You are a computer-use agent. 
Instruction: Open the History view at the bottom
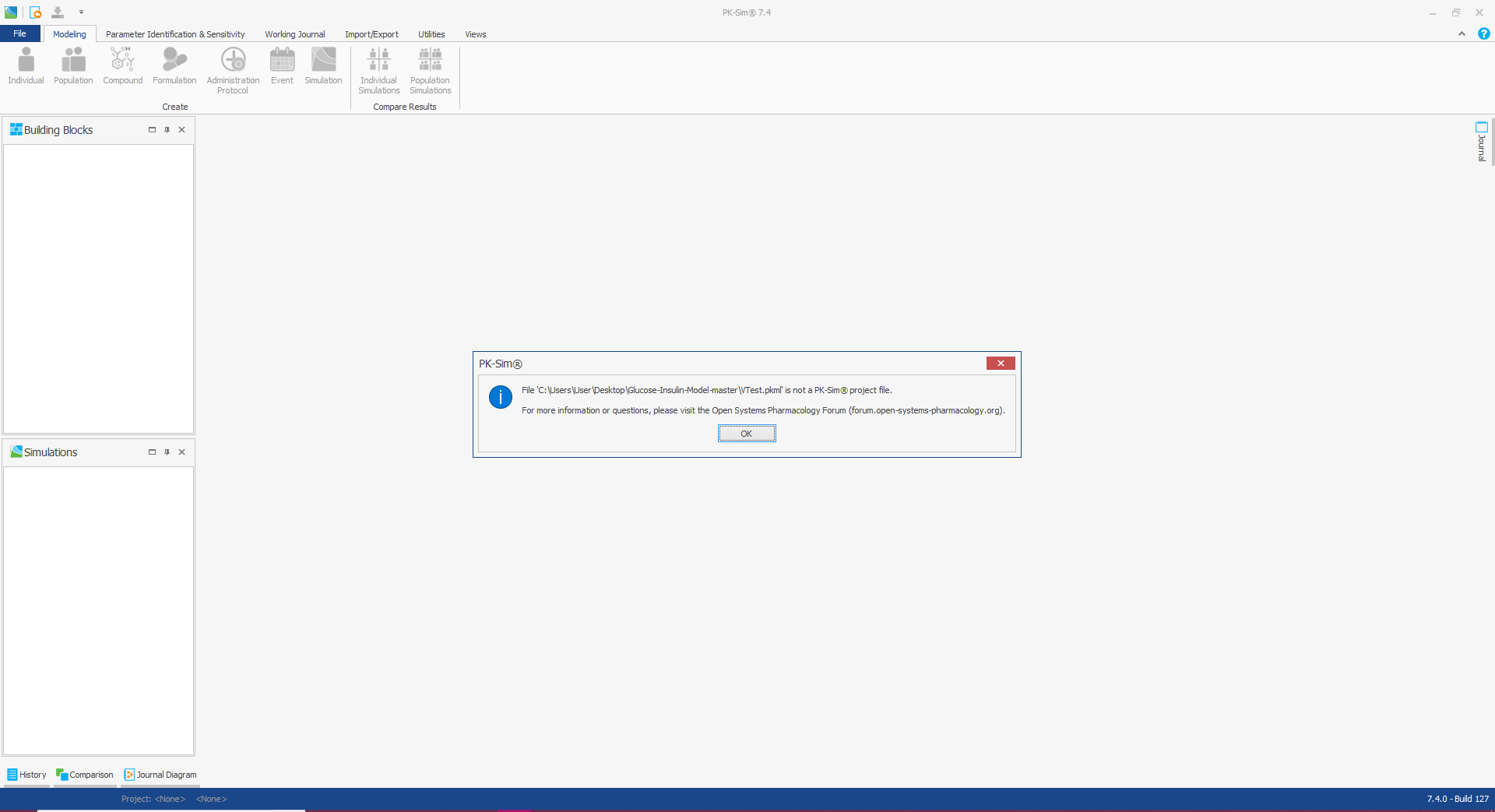[26, 775]
